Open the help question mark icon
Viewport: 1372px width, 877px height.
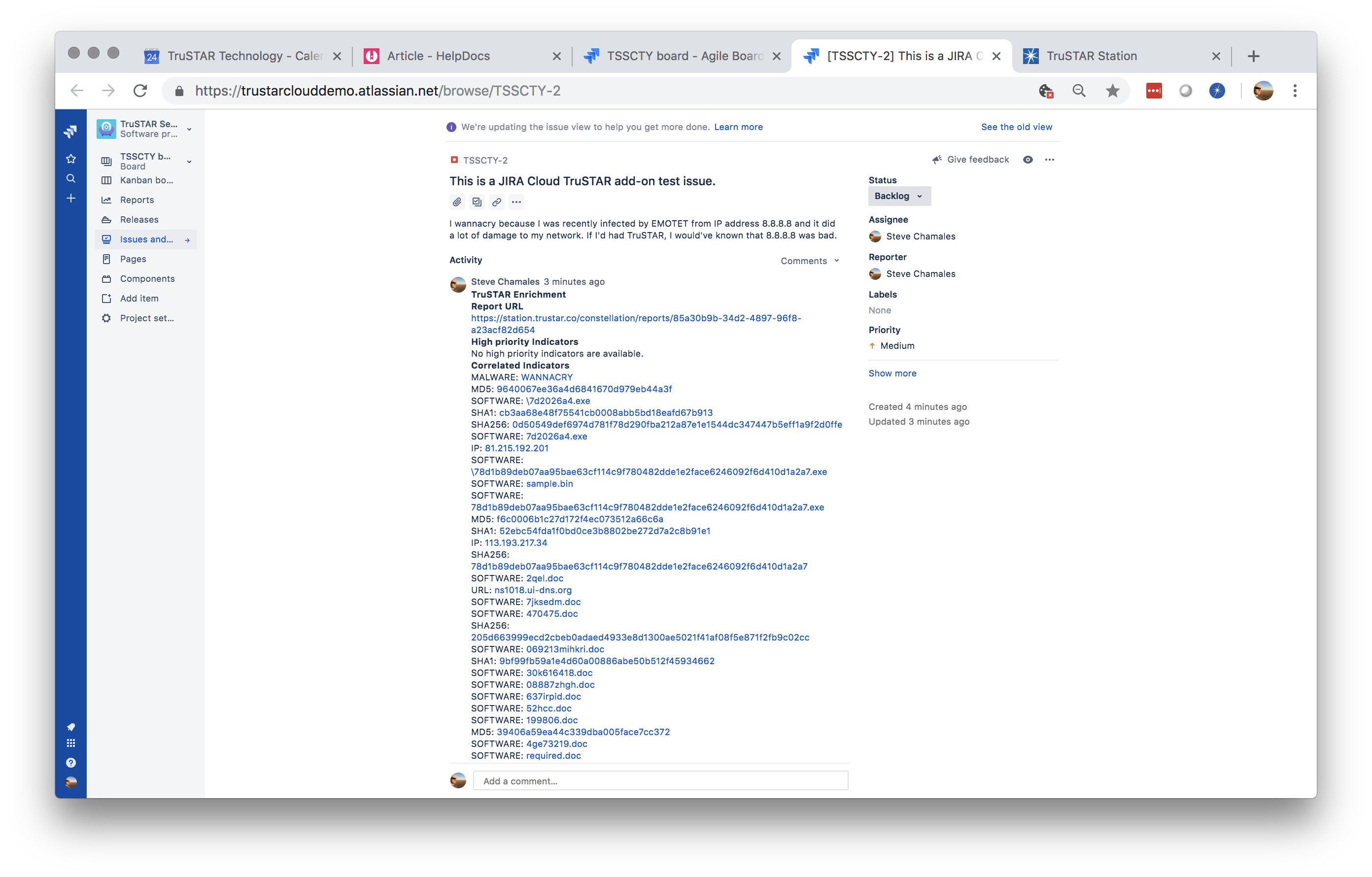coord(70,763)
